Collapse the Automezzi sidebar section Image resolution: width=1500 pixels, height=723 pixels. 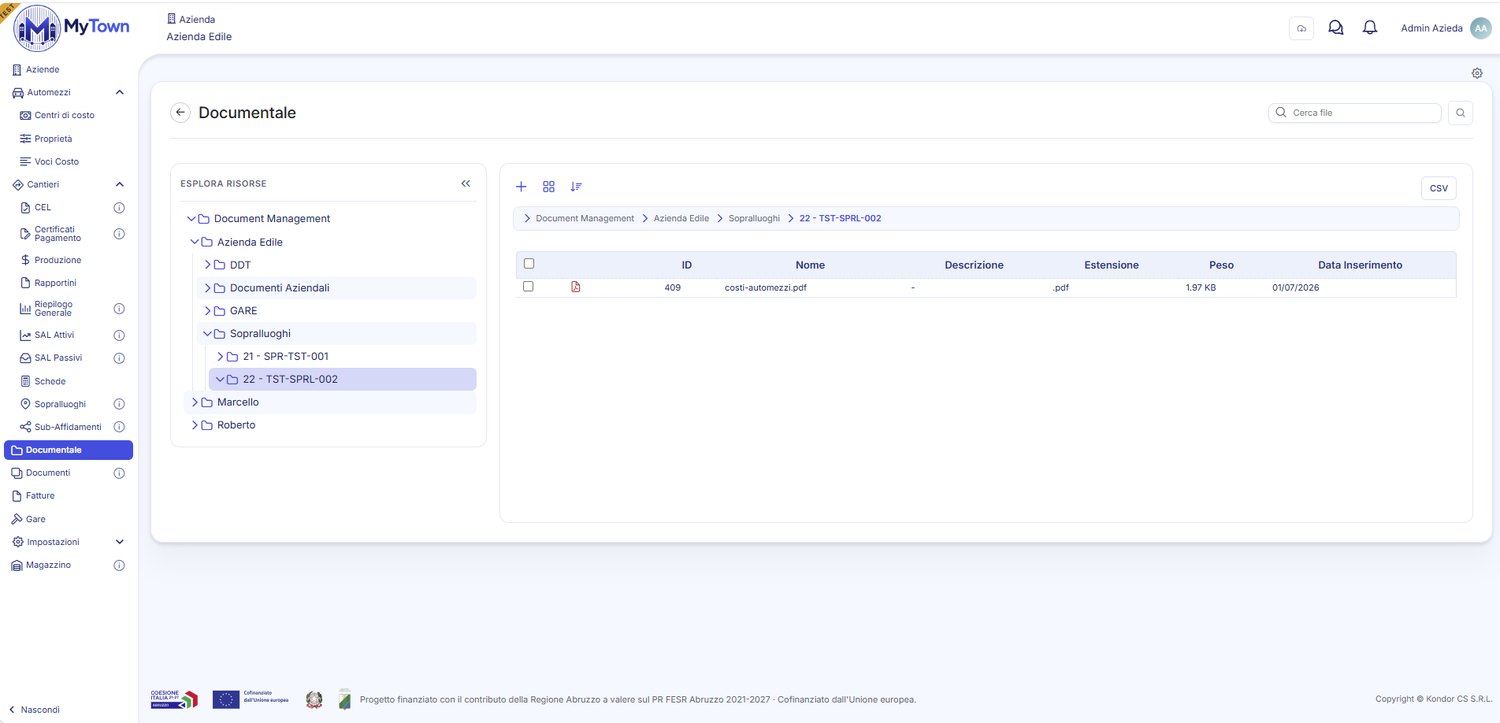[x=120, y=92]
